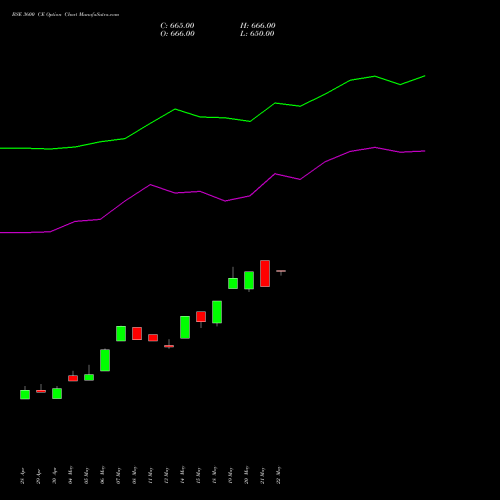Click the green candle for 20 May

249,280
